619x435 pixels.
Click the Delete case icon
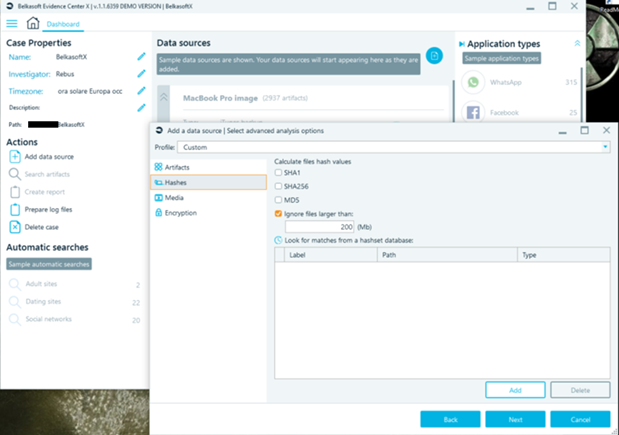tap(15, 227)
